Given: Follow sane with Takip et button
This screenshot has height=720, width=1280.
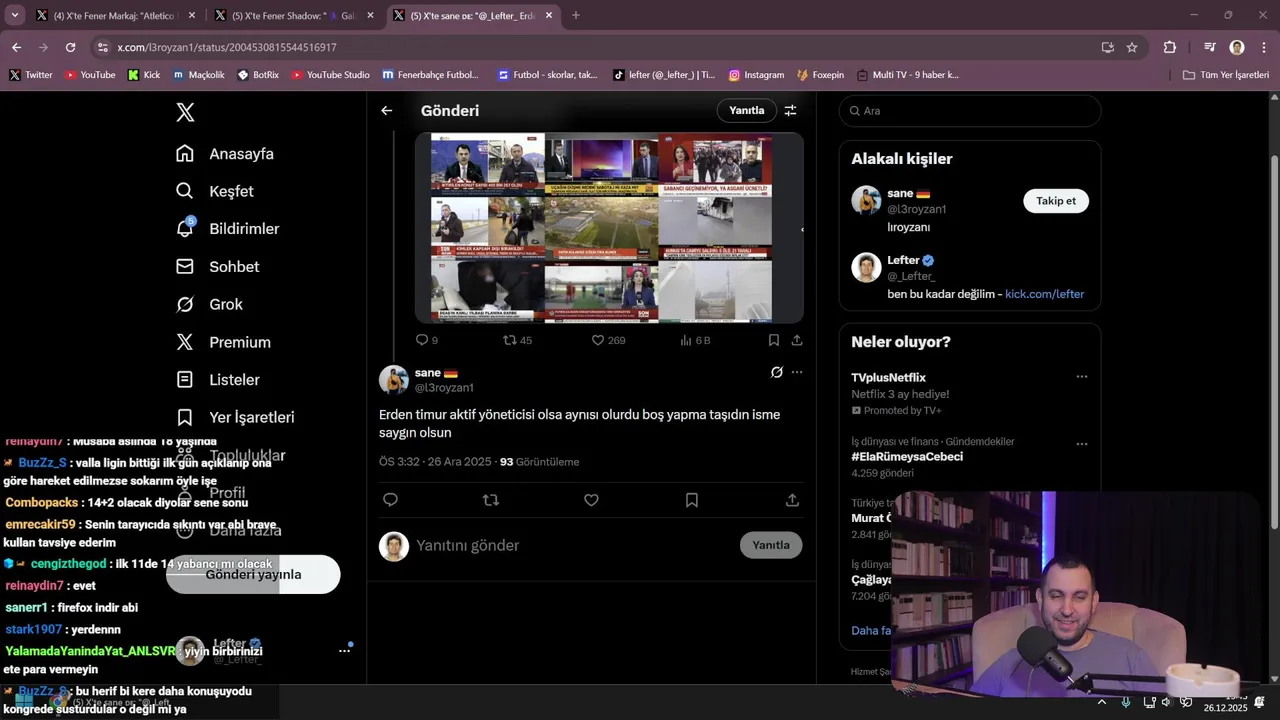Looking at the screenshot, I should 1056,201.
